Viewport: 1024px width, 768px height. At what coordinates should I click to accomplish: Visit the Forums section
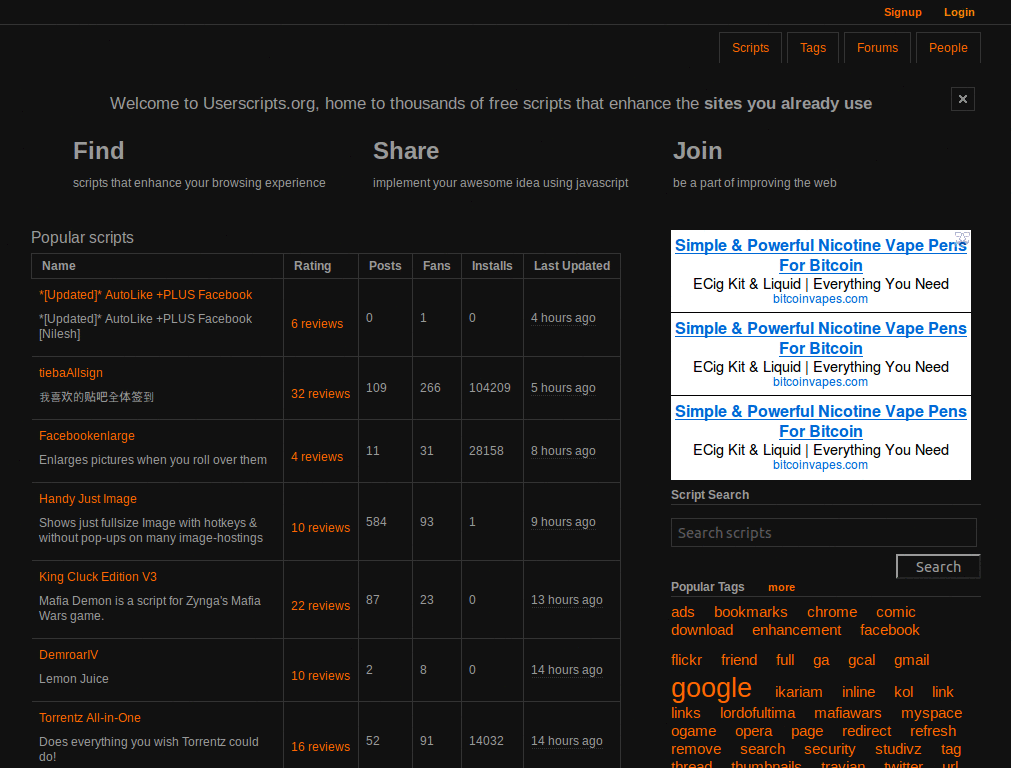877,47
